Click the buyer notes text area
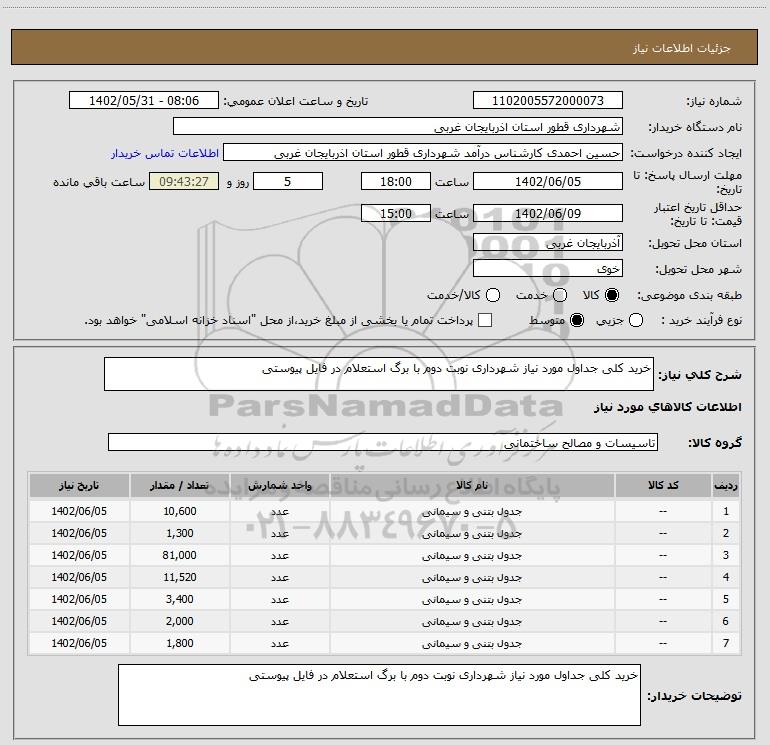This screenshot has width=770, height=745. click(x=379, y=695)
